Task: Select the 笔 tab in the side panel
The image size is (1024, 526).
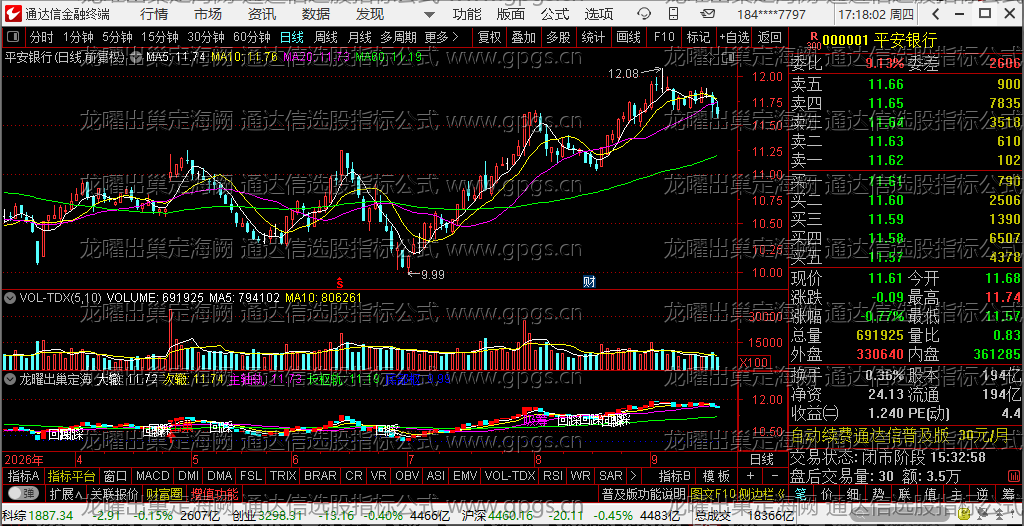Action: coord(803,493)
